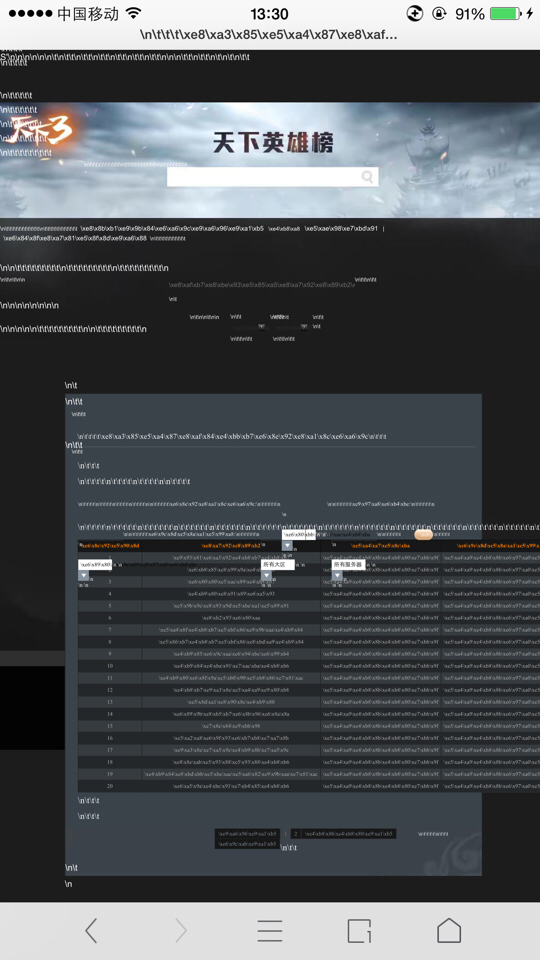Select the character name in rank 9 row
The image size is (540, 960).
coord(231,654)
